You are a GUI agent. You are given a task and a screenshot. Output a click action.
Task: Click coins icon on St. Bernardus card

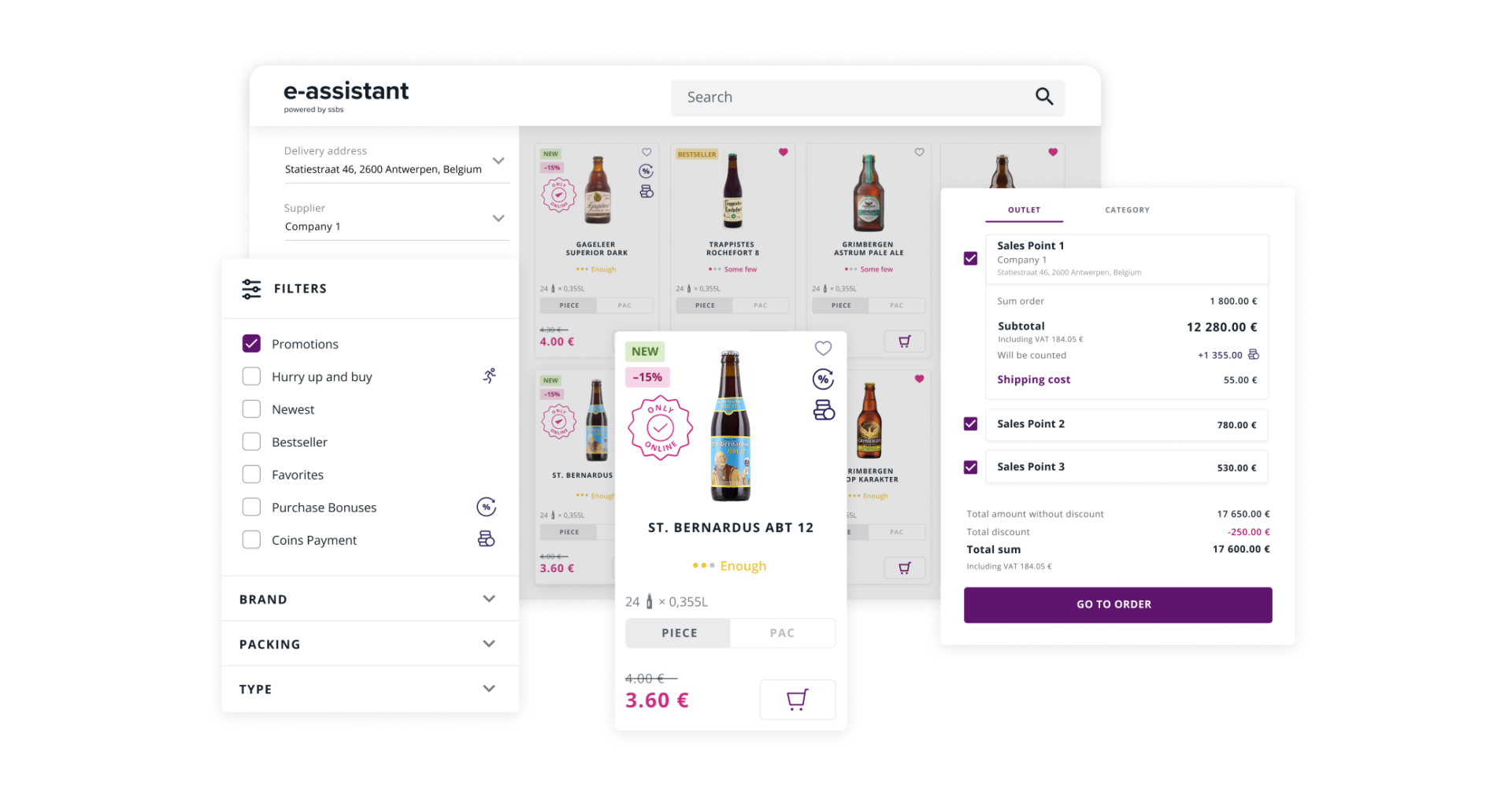824,410
